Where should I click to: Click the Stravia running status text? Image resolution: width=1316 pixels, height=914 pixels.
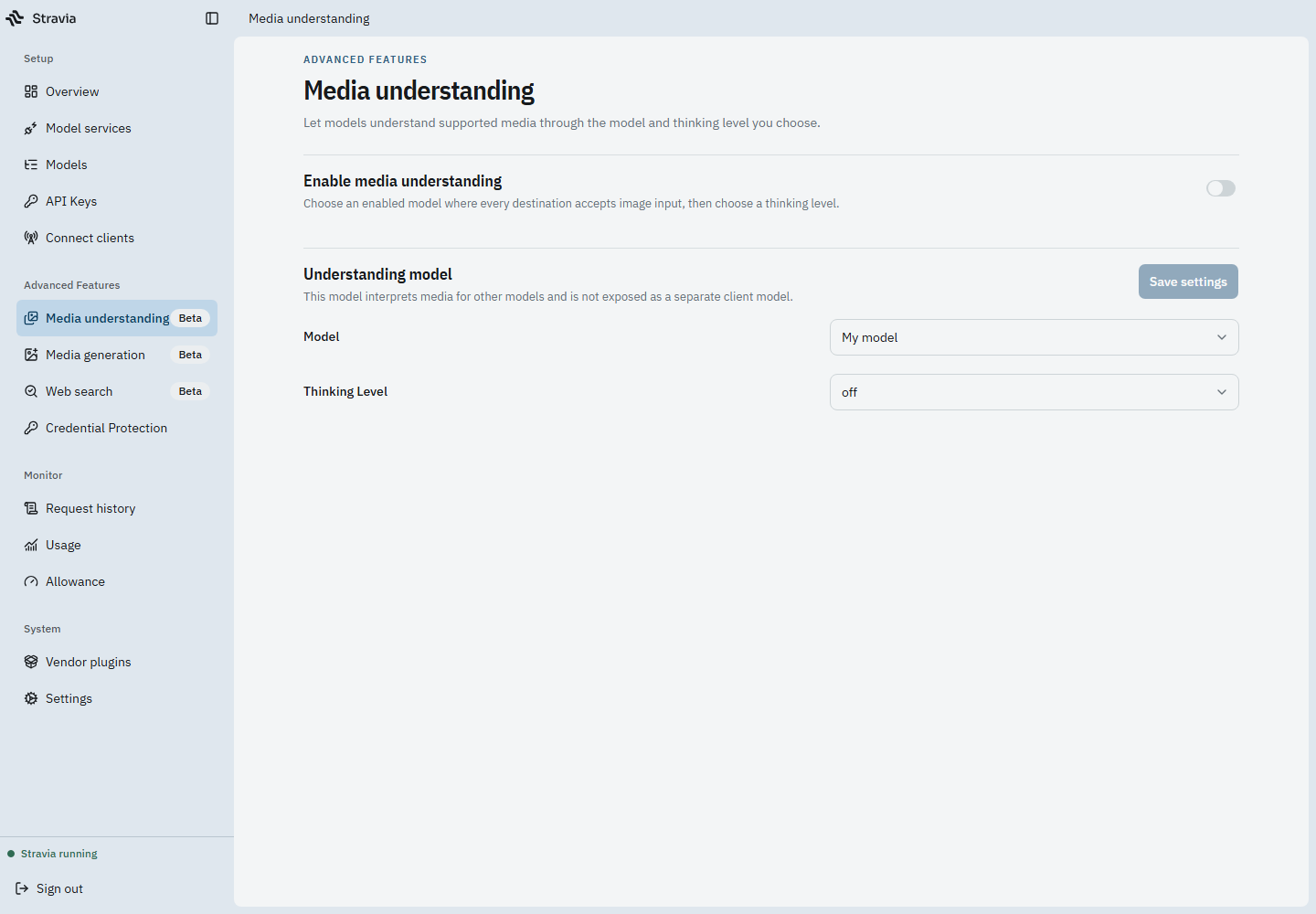pyautogui.click(x=59, y=854)
